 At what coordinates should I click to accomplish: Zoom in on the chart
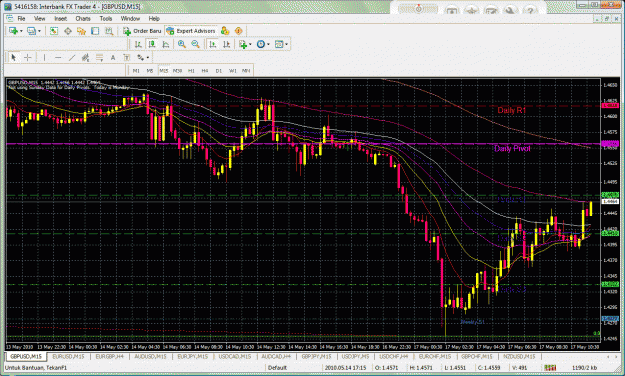[182, 44]
